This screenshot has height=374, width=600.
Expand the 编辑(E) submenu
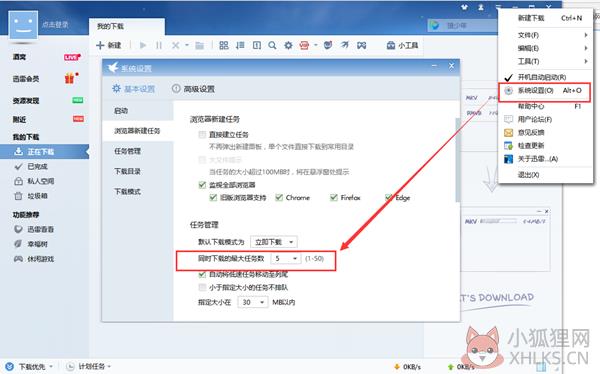(x=546, y=48)
